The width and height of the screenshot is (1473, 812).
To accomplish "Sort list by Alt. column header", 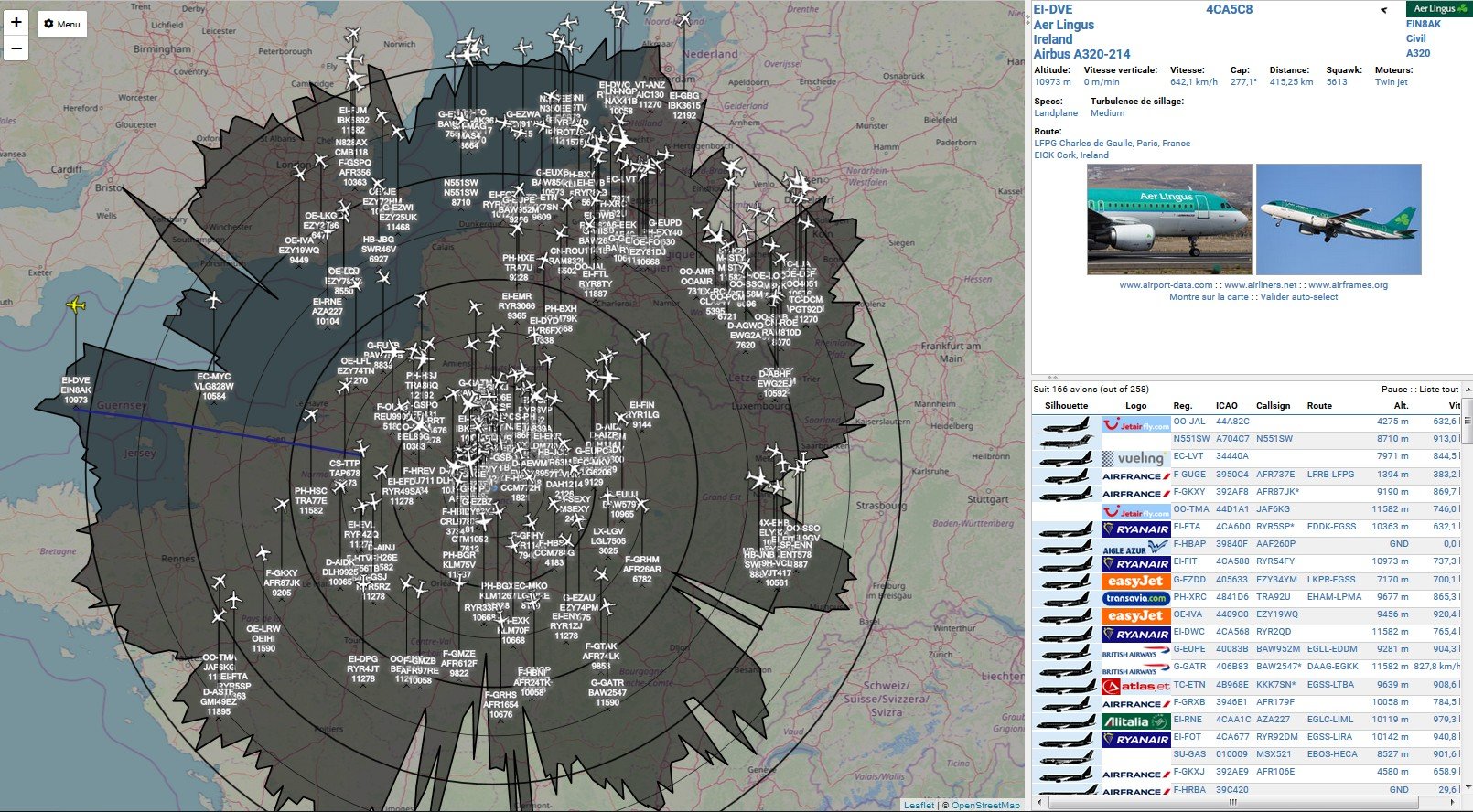I will (x=1401, y=406).
